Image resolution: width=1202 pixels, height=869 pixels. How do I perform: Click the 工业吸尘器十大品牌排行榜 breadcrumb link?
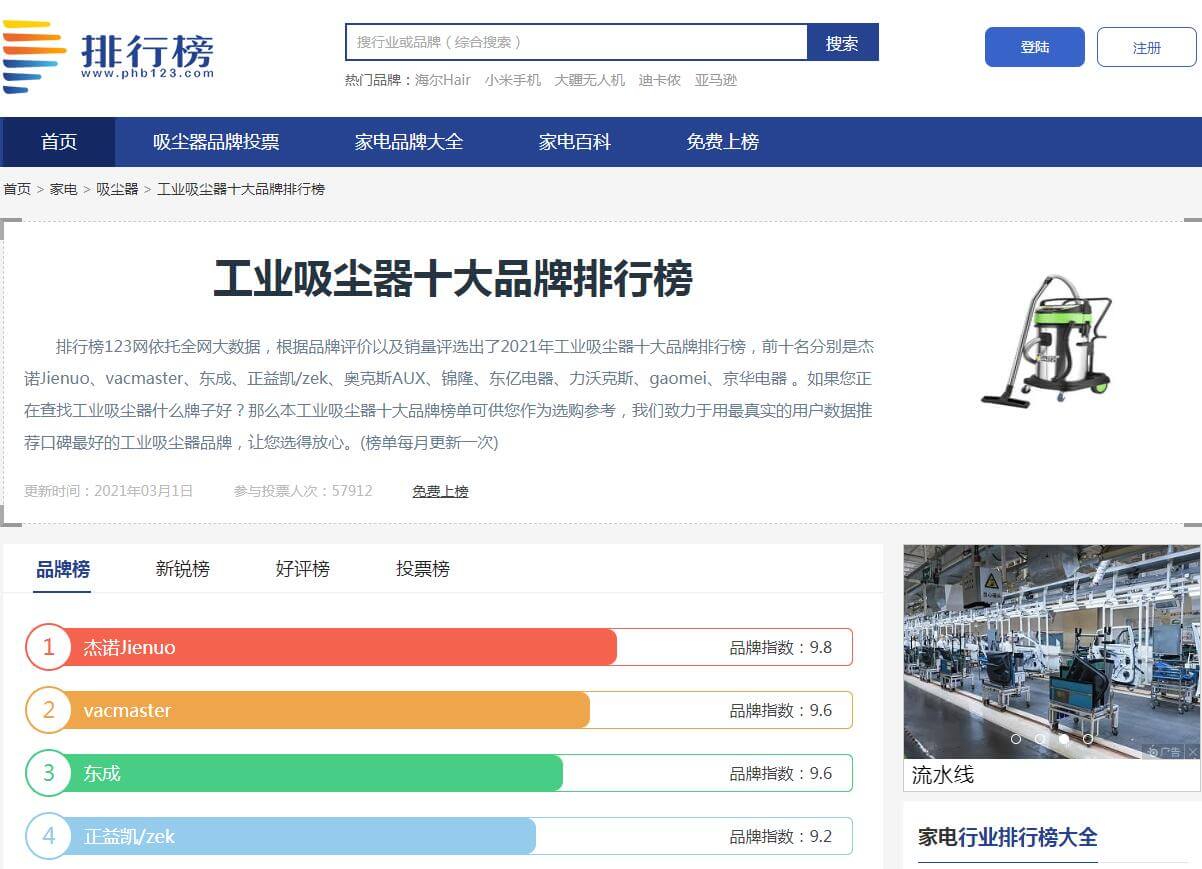(x=241, y=189)
